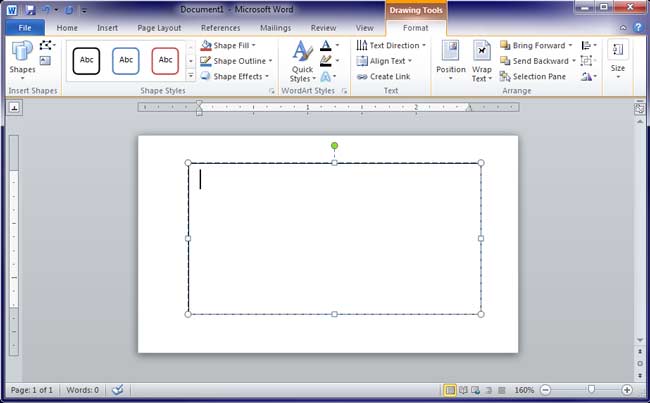Expand the Shape Styles gallery More arrow
The width and height of the screenshot is (650, 403).
[191, 76]
